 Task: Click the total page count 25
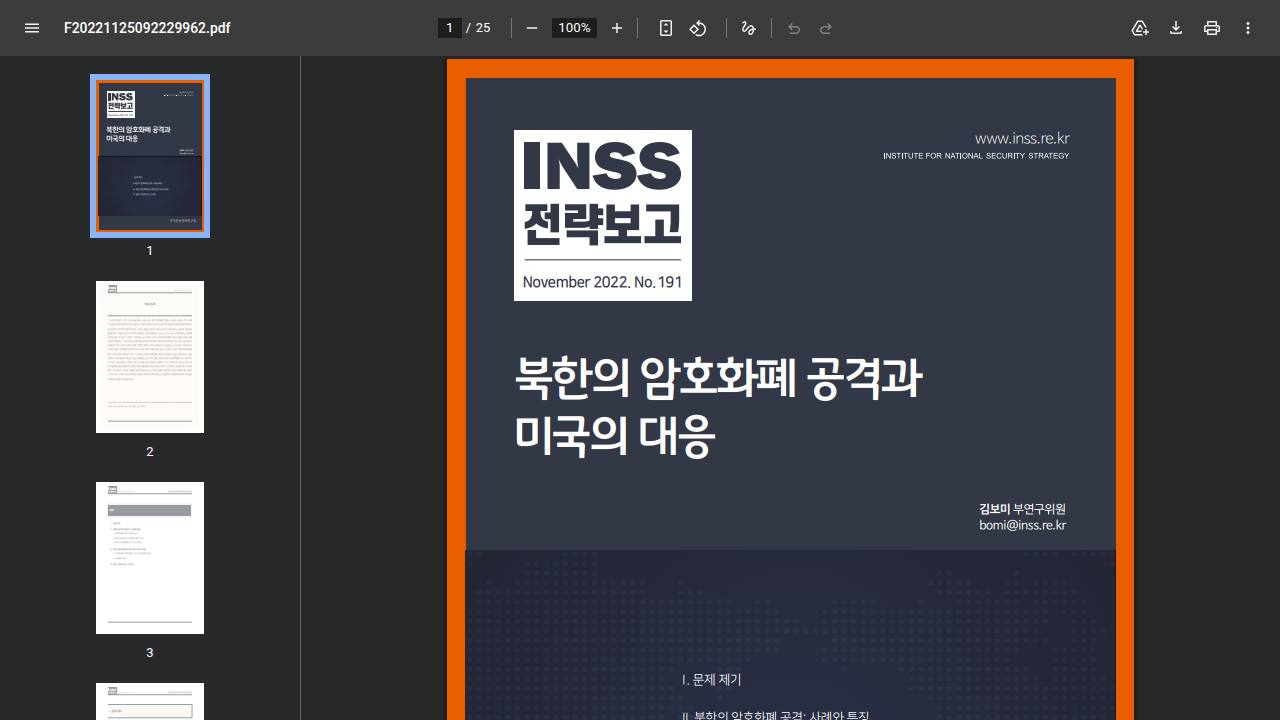(x=483, y=28)
